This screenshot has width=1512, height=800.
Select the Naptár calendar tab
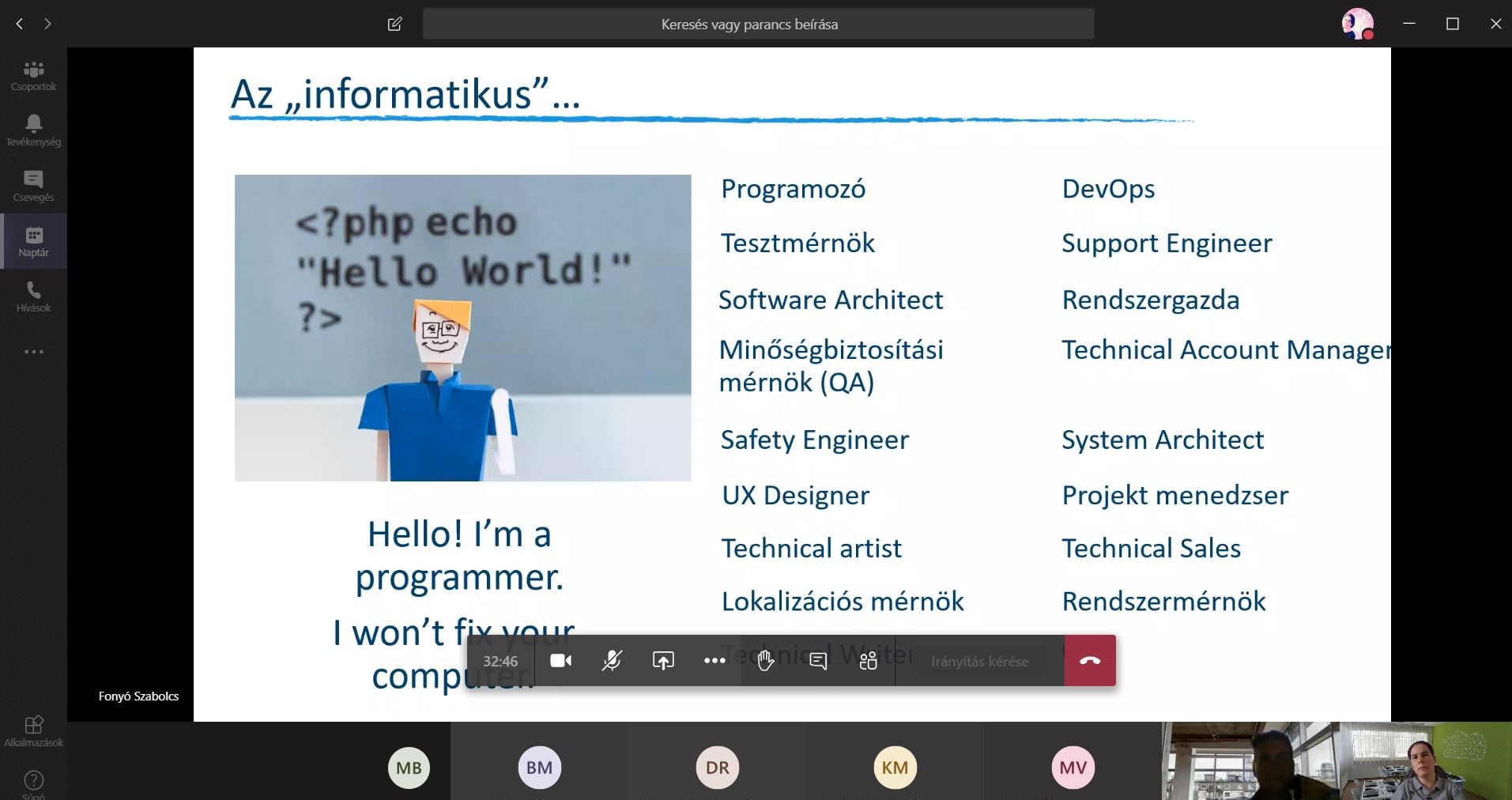[x=33, y=241]
